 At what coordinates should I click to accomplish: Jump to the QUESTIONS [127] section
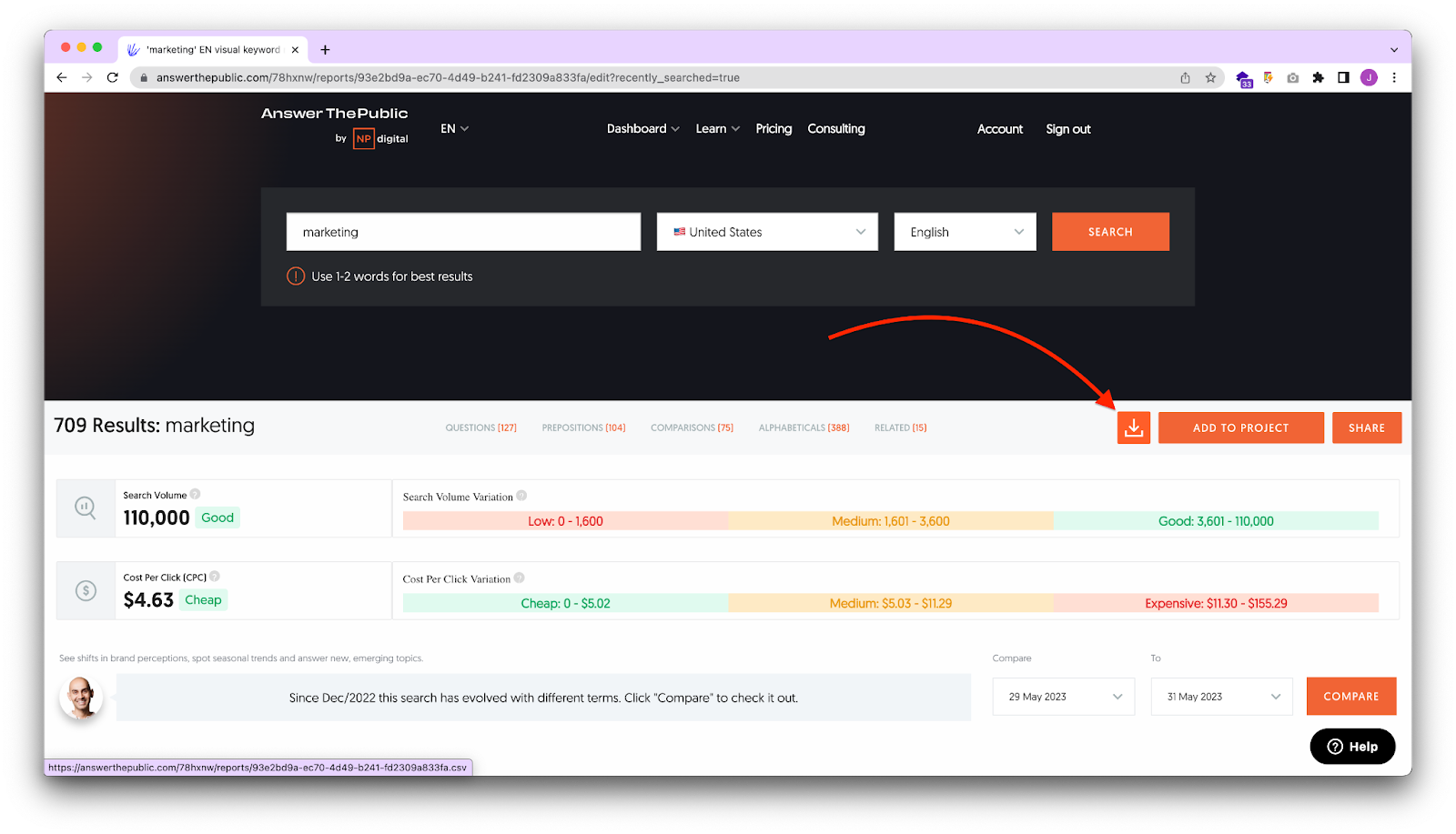(480, 427)
